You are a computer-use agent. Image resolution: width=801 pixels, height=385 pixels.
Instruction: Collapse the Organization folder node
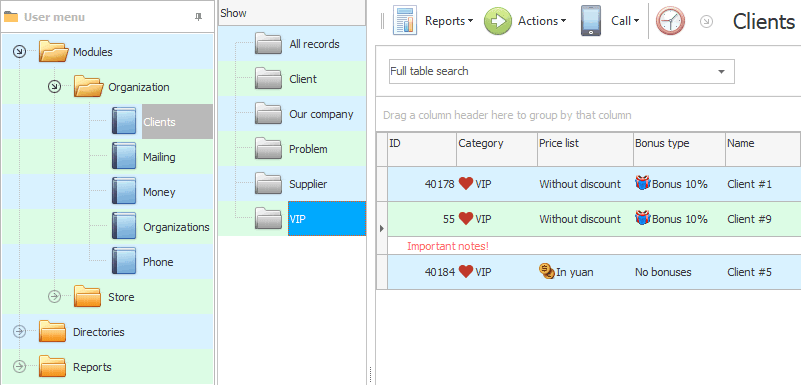(x=54, y=87)
